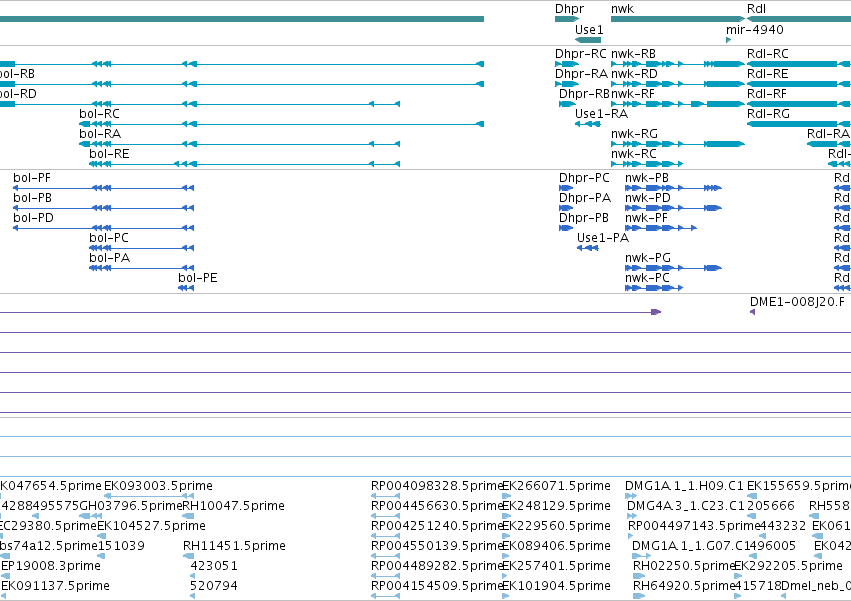This screenshot has height=601, width=851.
Task: Select the Rdl-RA transcript
Action: point(829,144)
